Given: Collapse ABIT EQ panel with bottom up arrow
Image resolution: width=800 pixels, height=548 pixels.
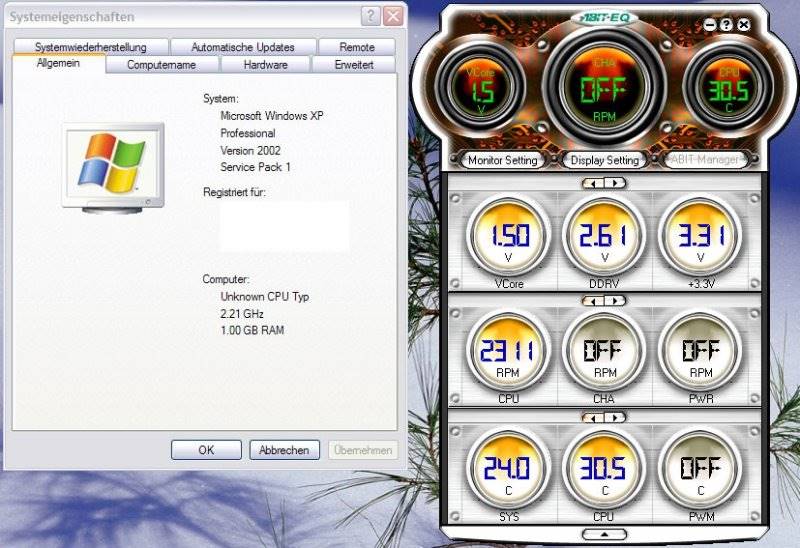Looking at the screenshot, I should pos(604,534).
